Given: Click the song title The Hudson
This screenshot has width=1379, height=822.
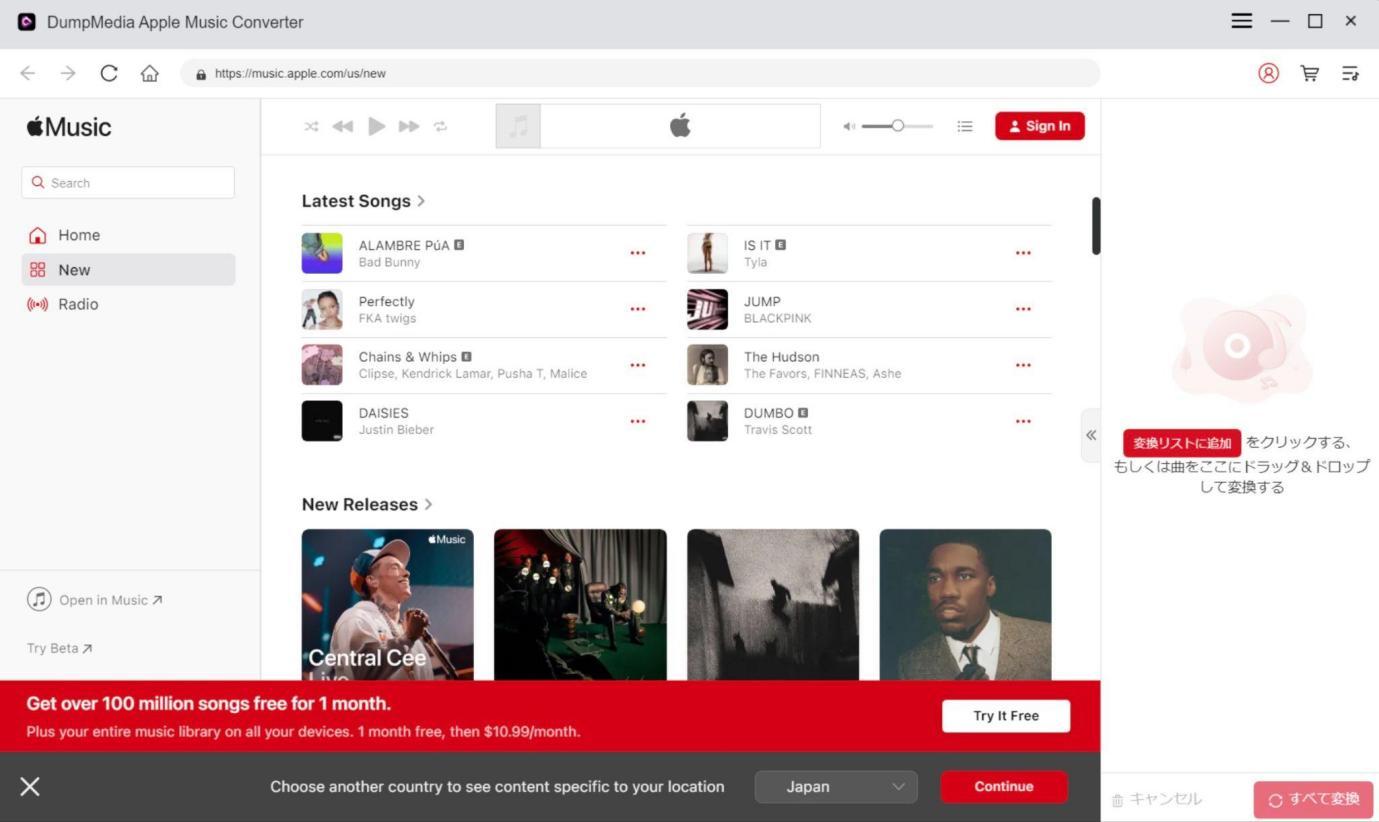Looking at the screenshot, I should point(782,357).
